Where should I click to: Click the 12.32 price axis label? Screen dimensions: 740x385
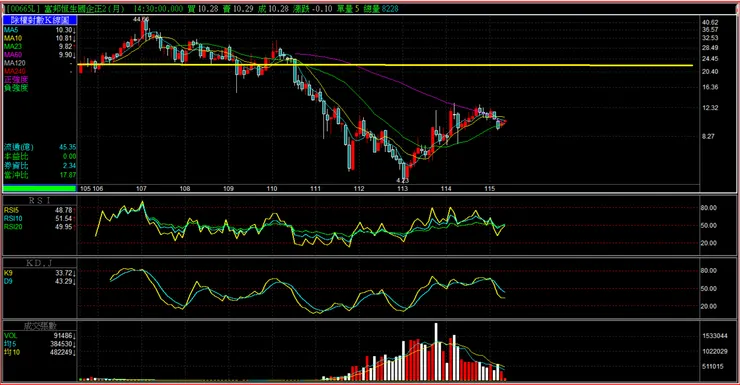coord(710,108)
